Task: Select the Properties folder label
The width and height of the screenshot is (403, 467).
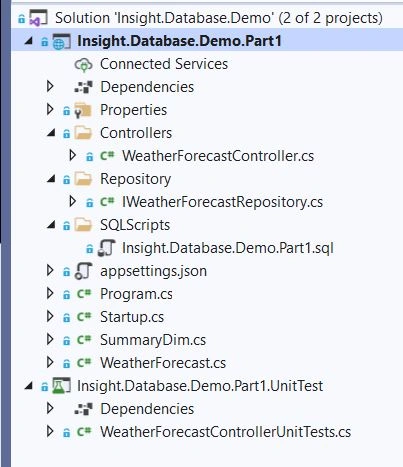Action: click(x=133, y=110)
